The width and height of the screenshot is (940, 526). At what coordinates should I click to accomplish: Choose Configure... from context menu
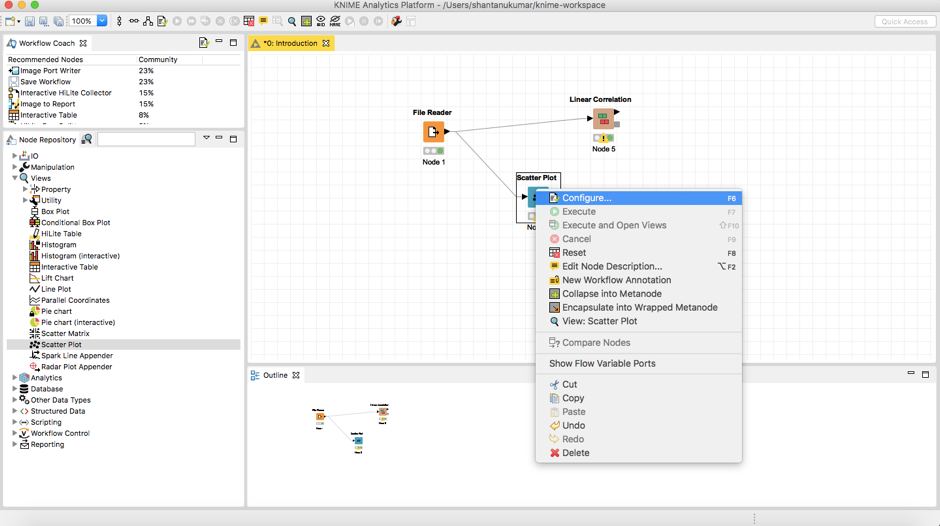pos(638,198)
